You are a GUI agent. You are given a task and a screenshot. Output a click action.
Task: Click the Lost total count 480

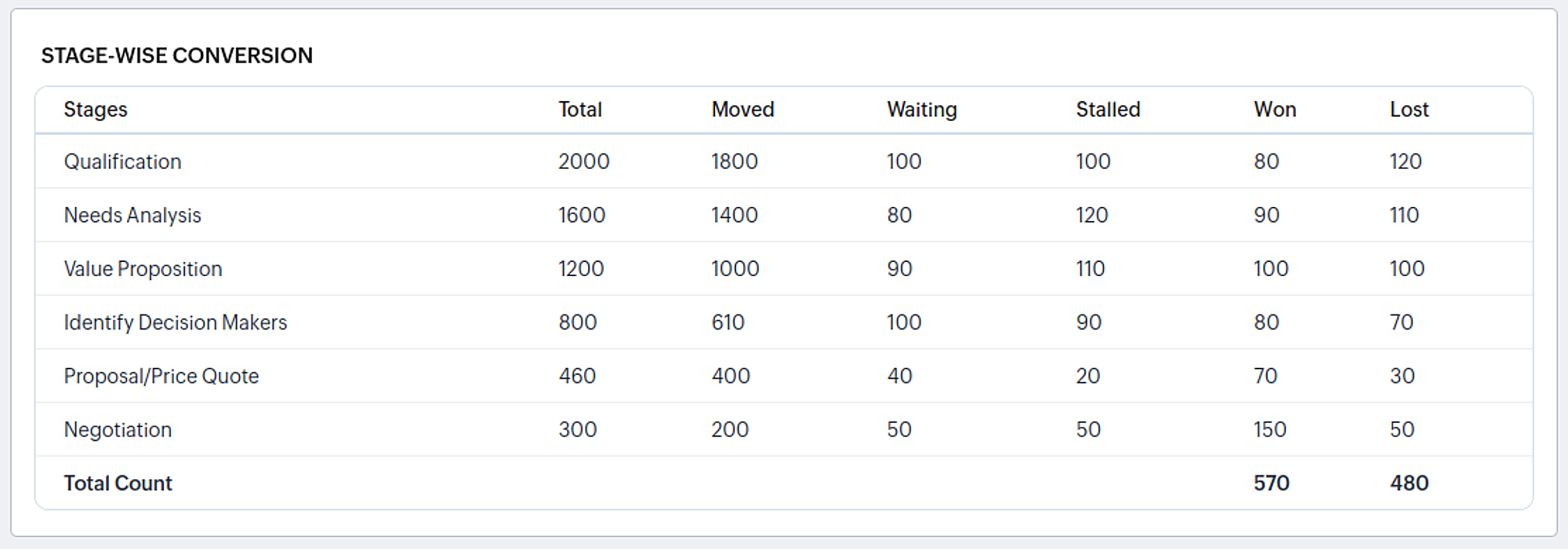1409,483
